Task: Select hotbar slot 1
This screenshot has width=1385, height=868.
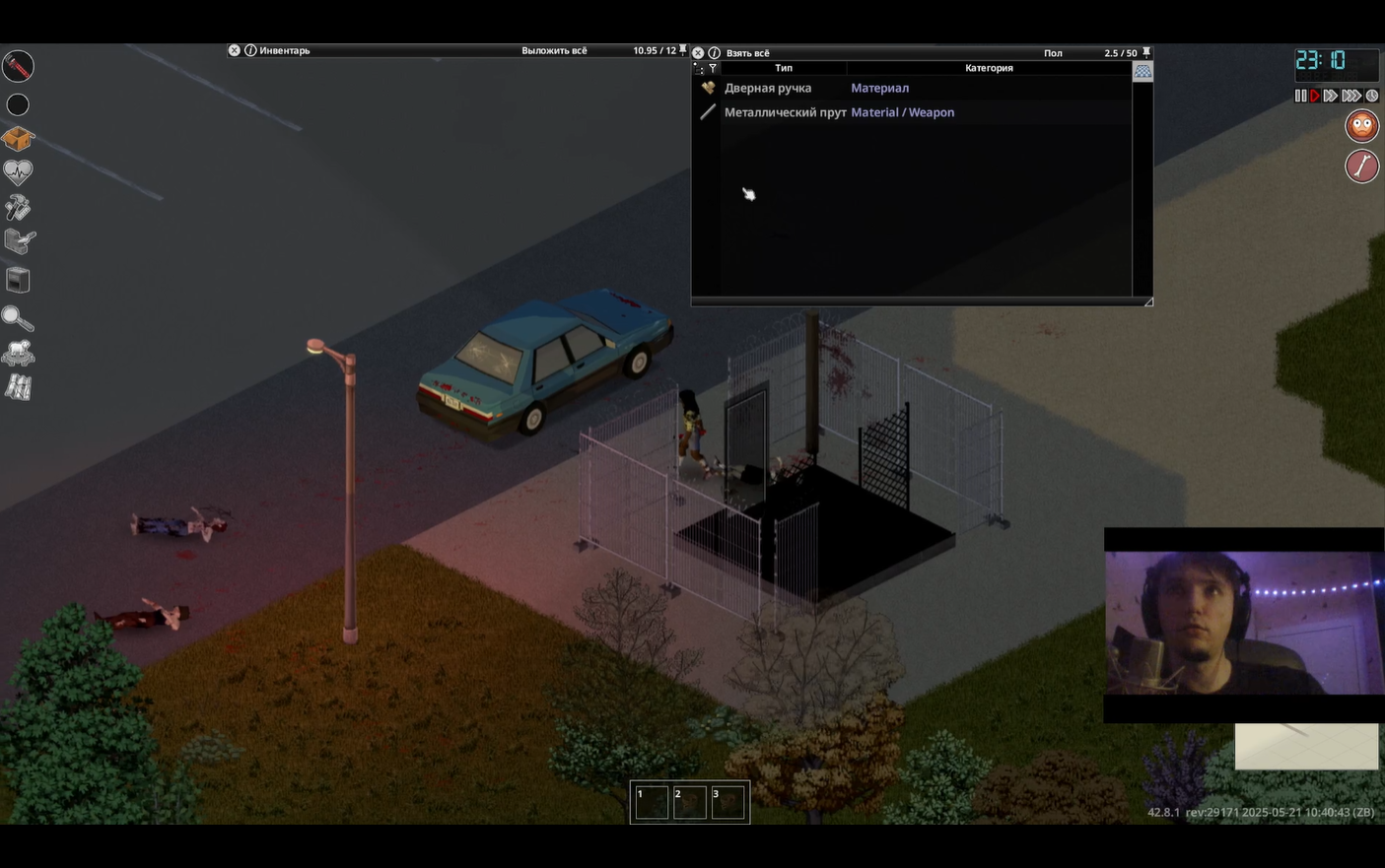Action: click(x=652, y=802)
